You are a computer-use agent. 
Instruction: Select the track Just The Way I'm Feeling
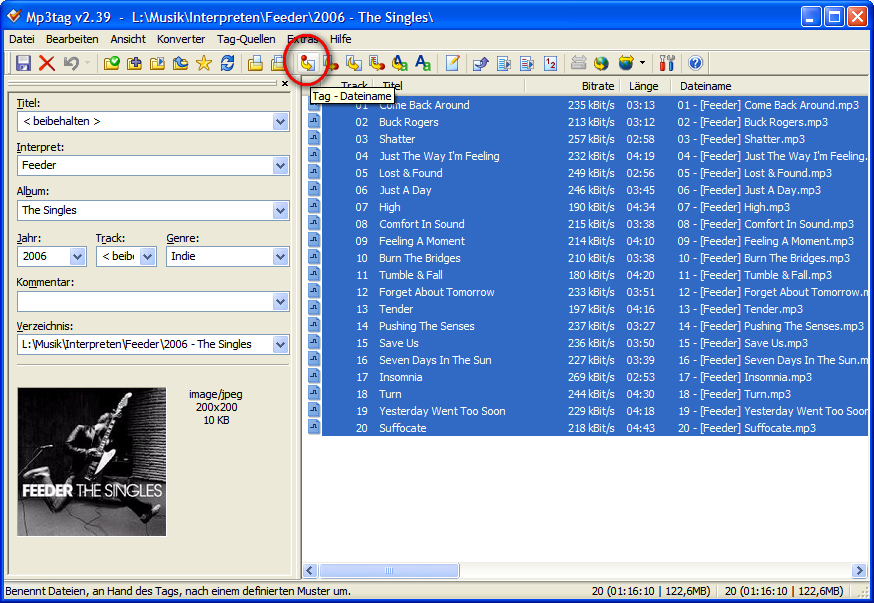439,156
